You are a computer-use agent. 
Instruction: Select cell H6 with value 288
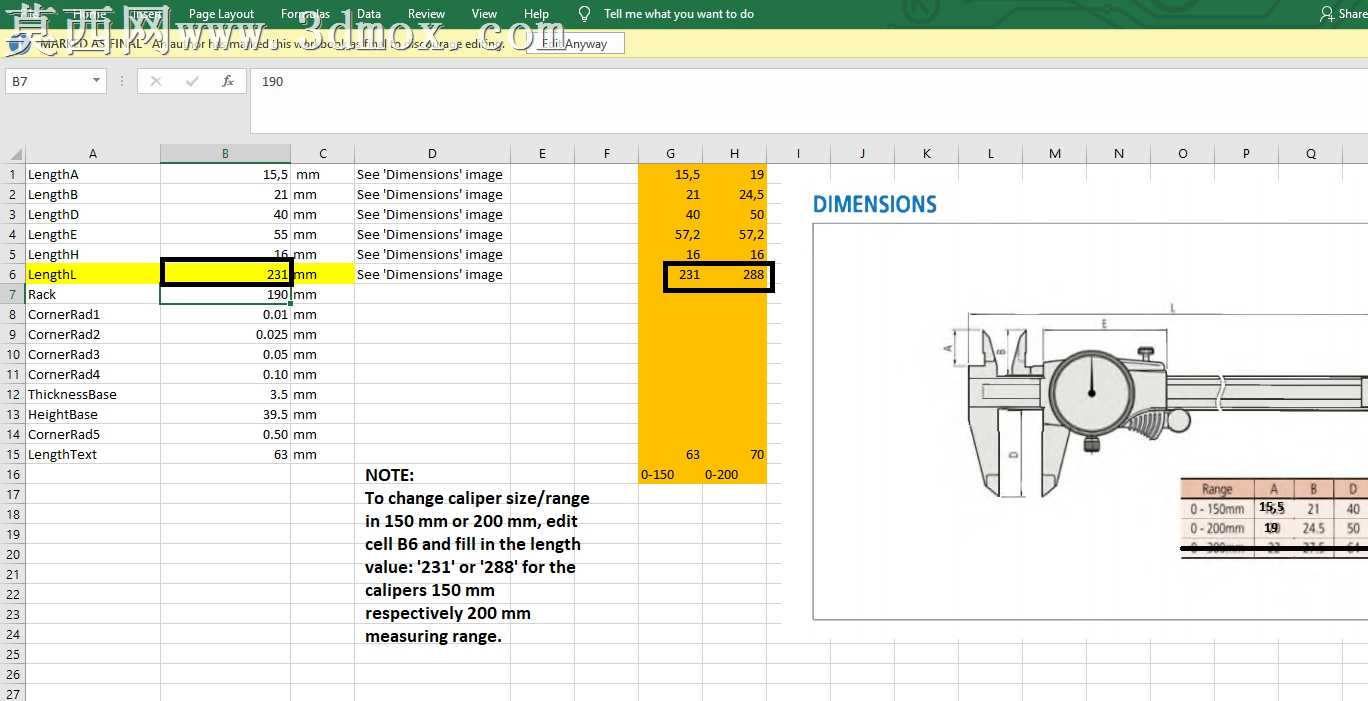pyautogui.click(x=734, y=274)
